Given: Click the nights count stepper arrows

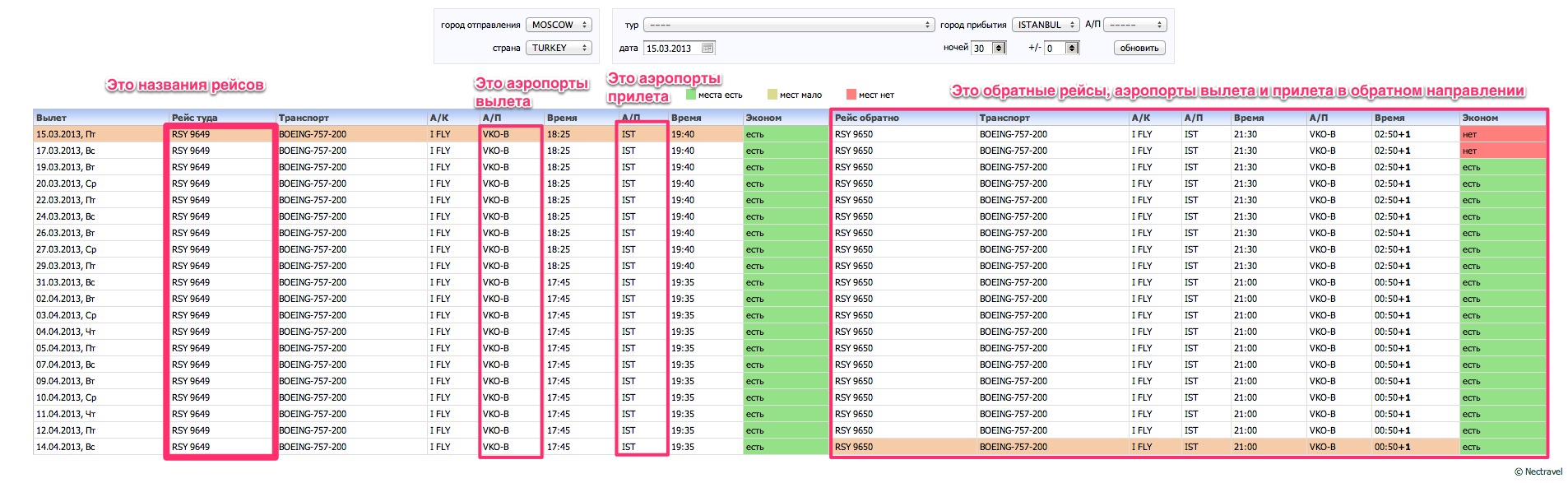Looking at the screenshot, I should 999,49.
